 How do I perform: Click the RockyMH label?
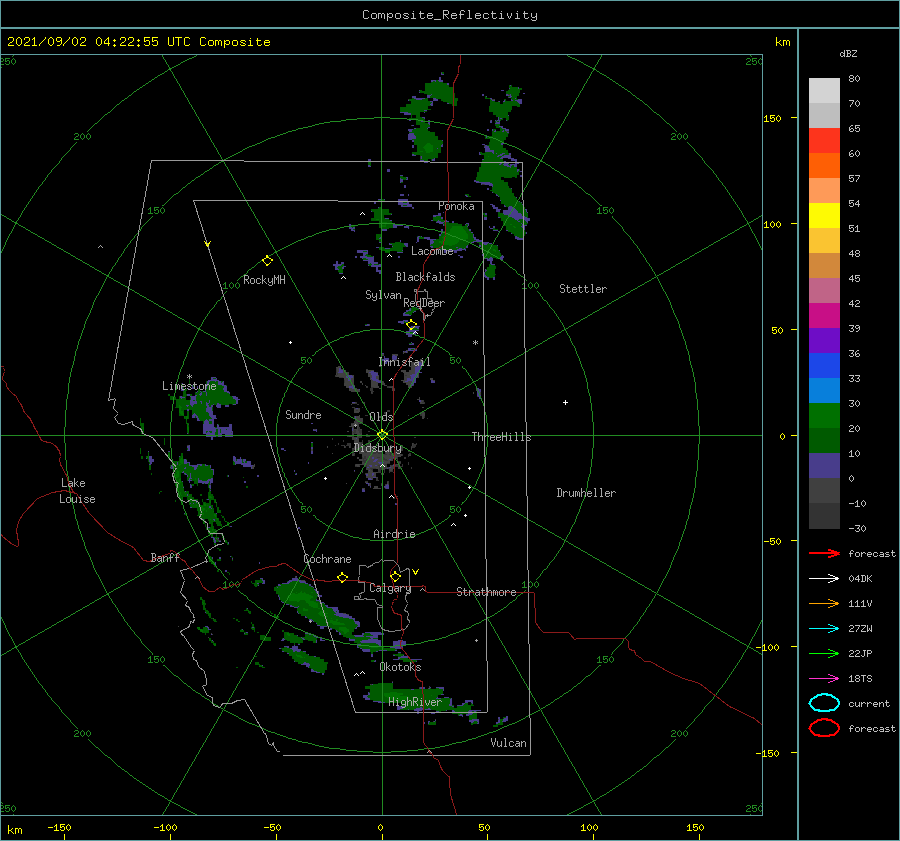pos(264,280)
